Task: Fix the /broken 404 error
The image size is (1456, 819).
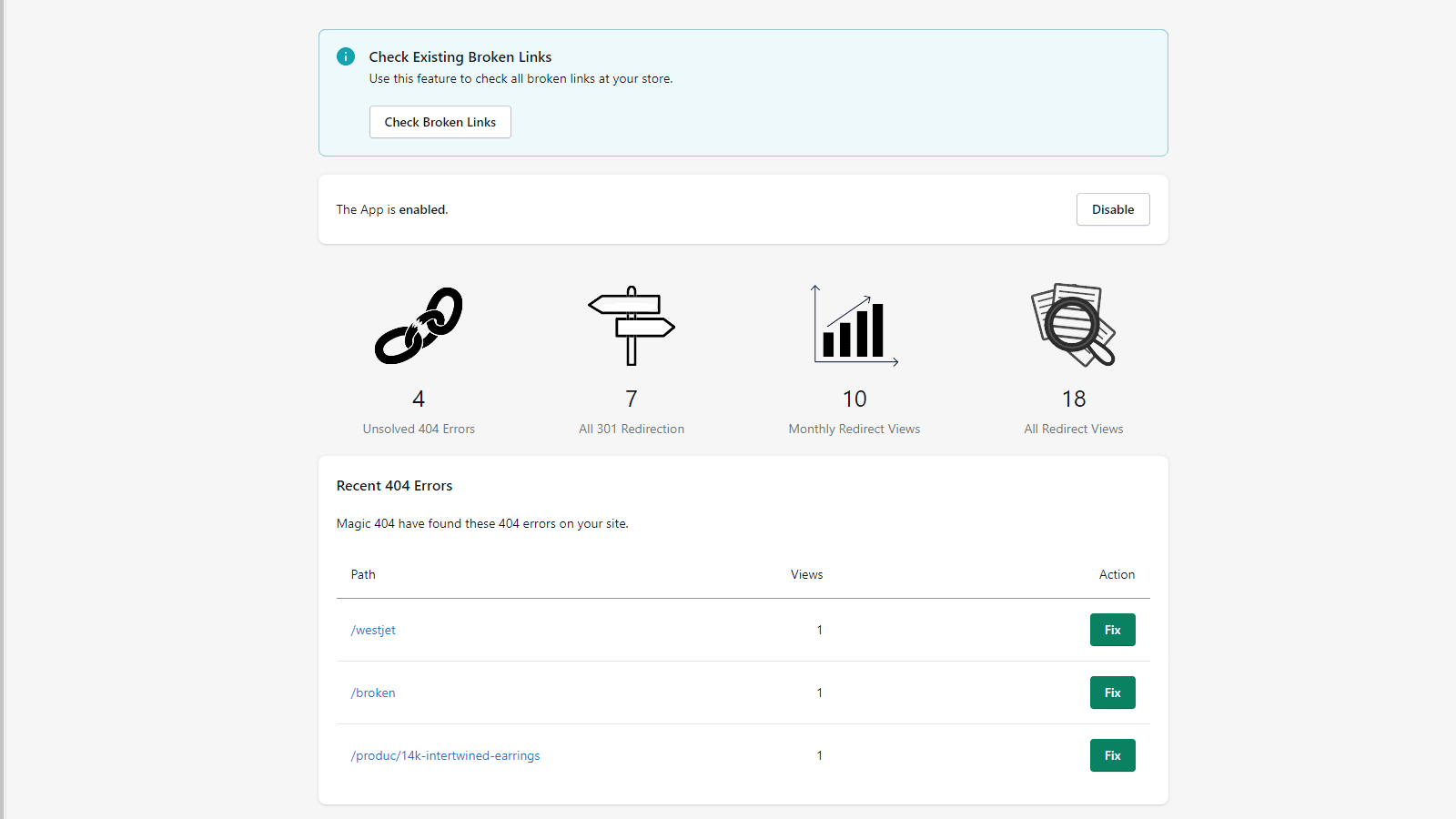Action: pos(1112,693)
